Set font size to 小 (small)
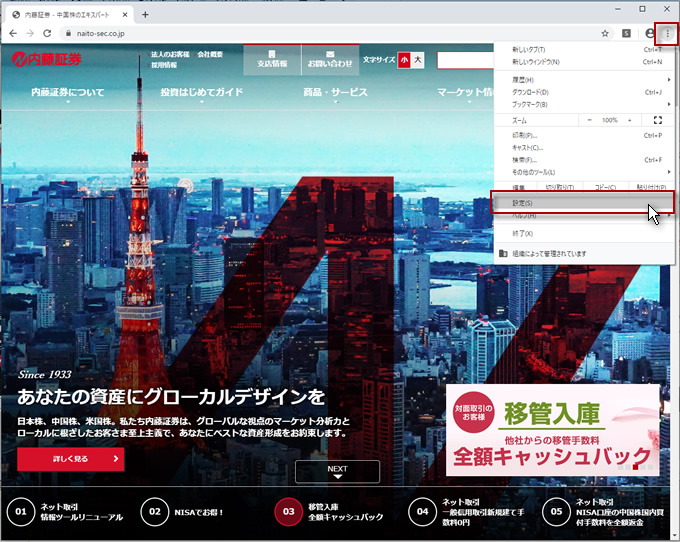680x542 pixels. 404,60
